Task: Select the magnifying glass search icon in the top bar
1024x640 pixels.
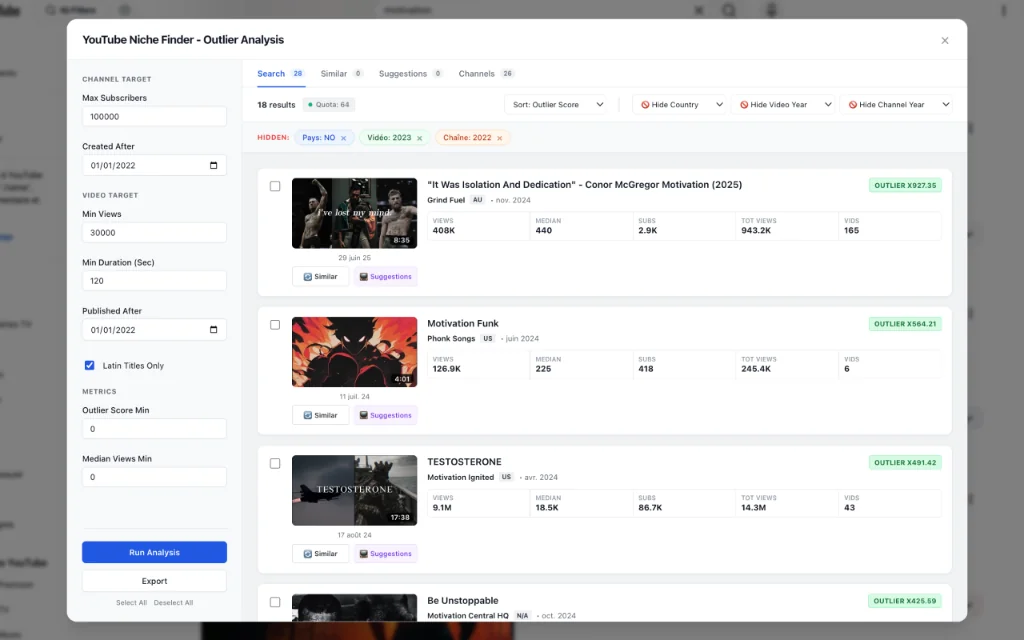Action: (730, 10)
